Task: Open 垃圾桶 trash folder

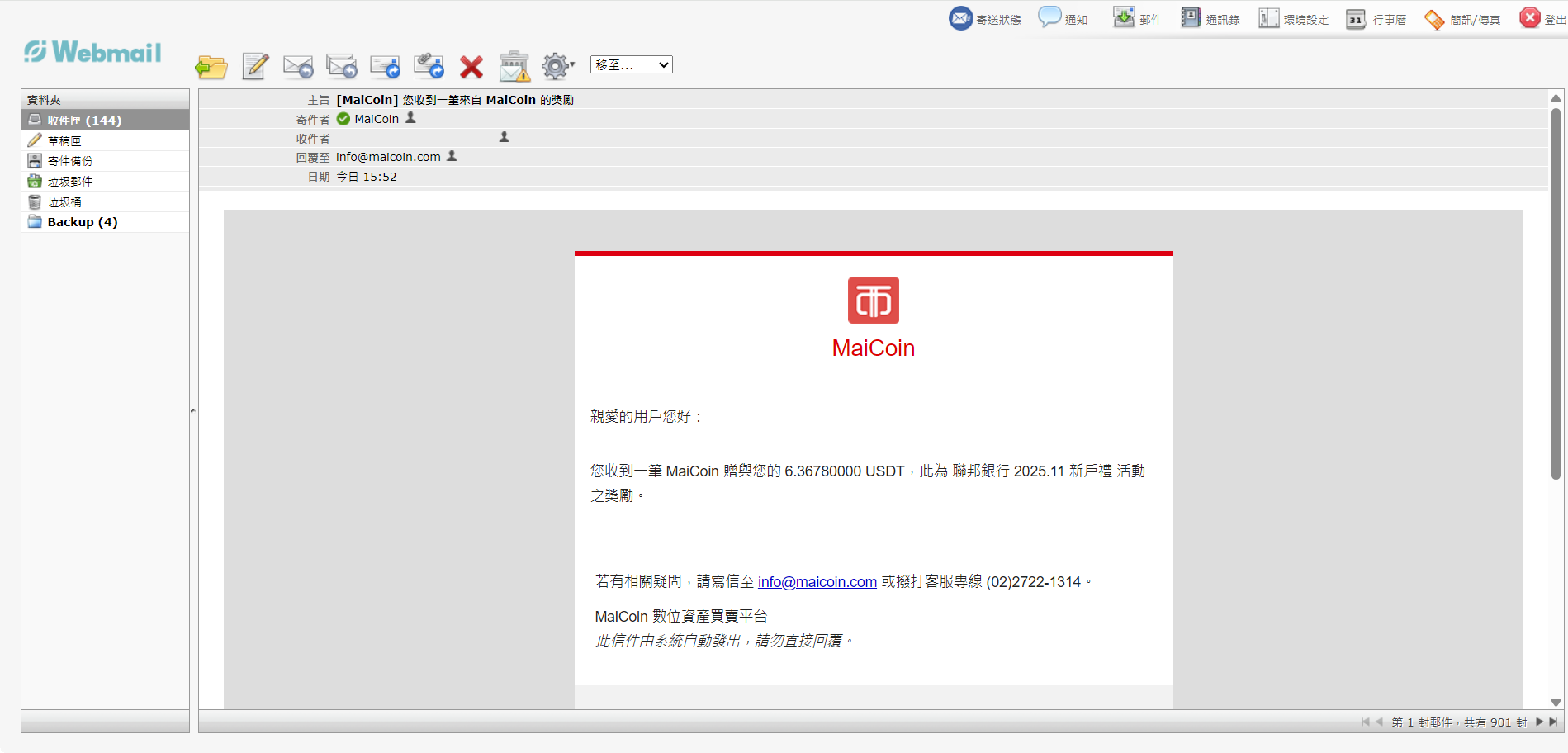Action: point(105,202)
